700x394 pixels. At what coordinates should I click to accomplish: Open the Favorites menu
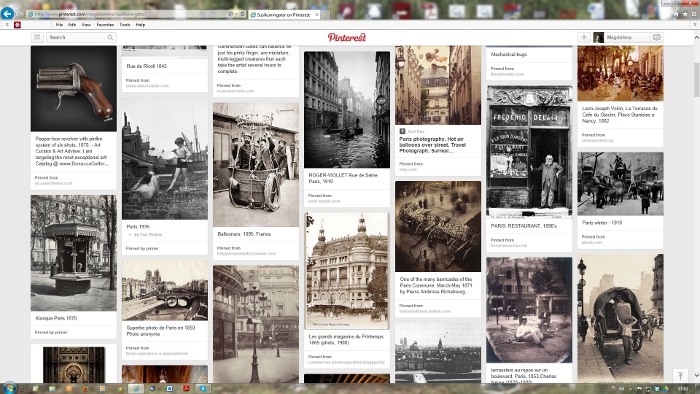[105, 25]
